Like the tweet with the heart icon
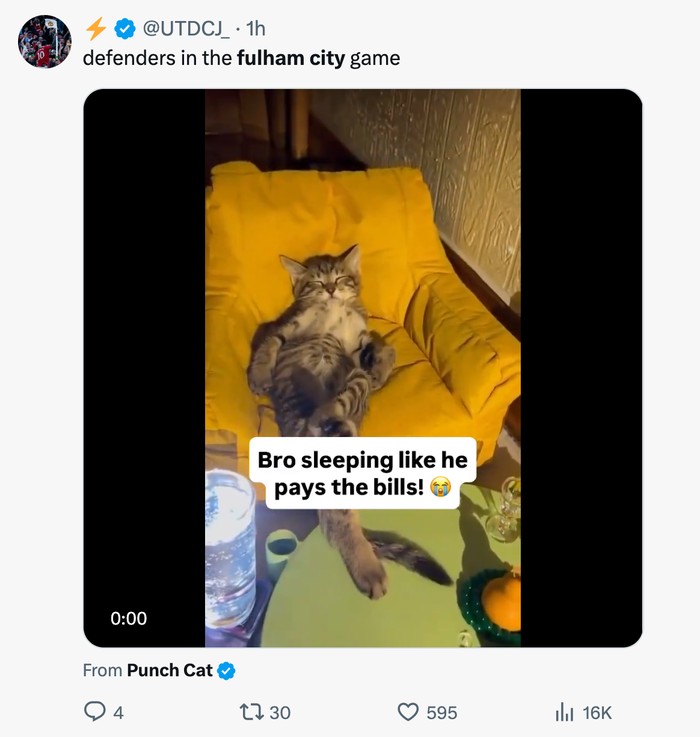The image size is (700, 737). tap(408, 712)
